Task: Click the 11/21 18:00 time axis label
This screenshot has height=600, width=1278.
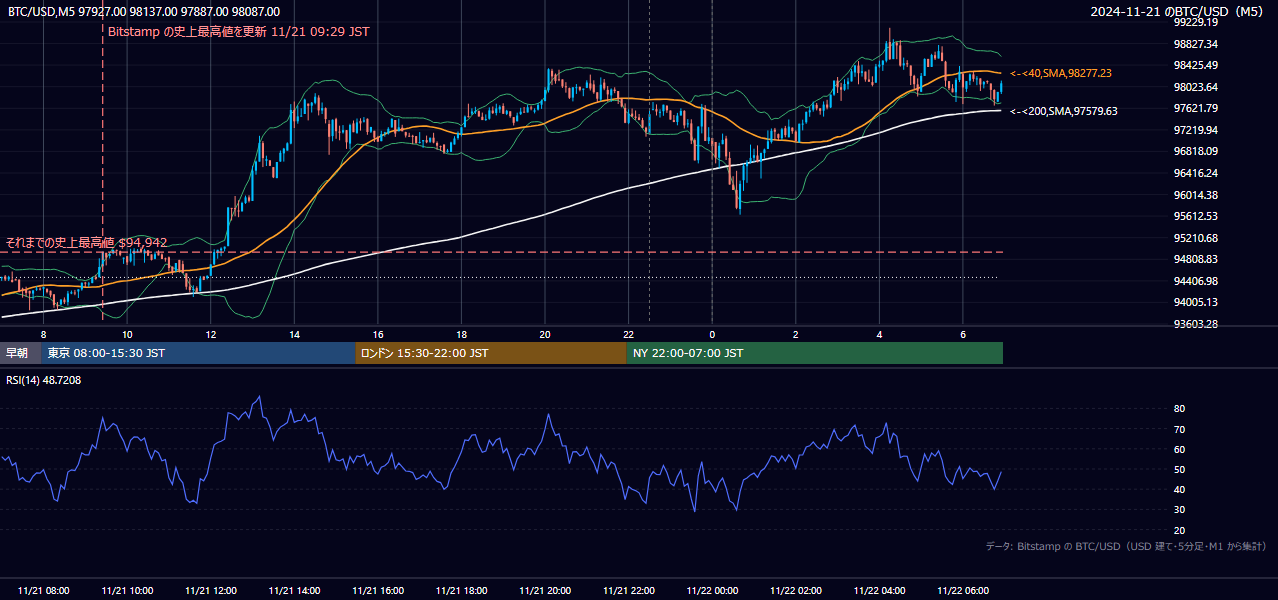Action: (461, 591)
